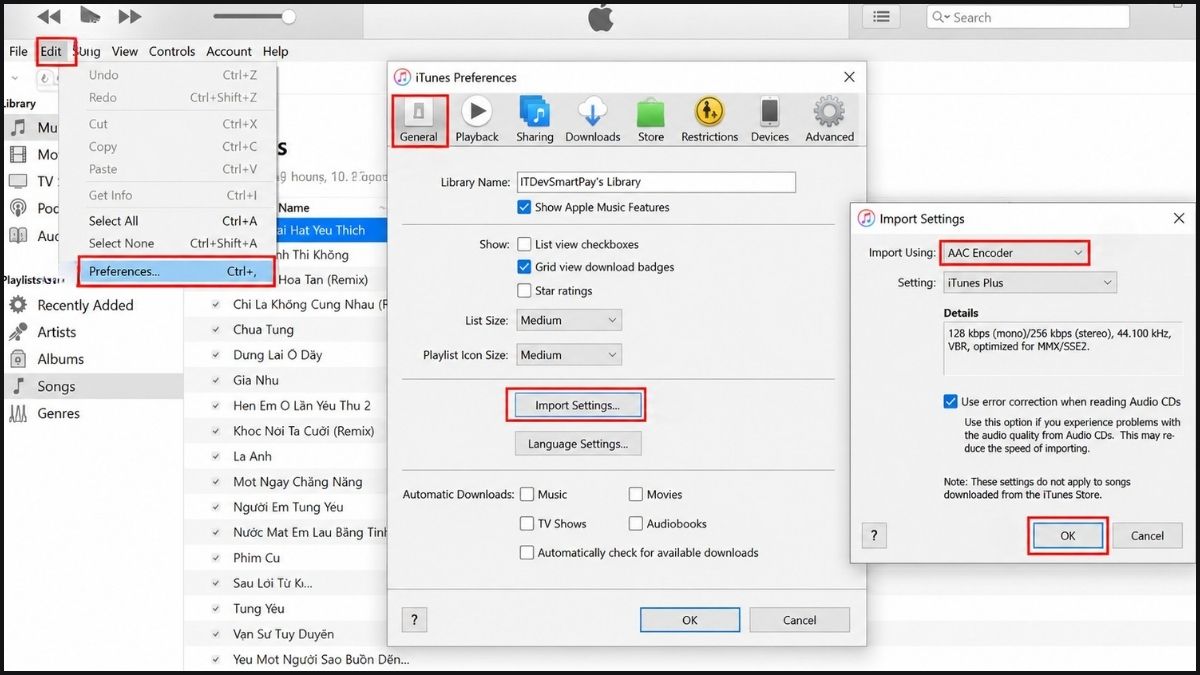Viewport: 1200px width, 675px height.
Task: Open the Account menu
Action: (x=229, y=51)
